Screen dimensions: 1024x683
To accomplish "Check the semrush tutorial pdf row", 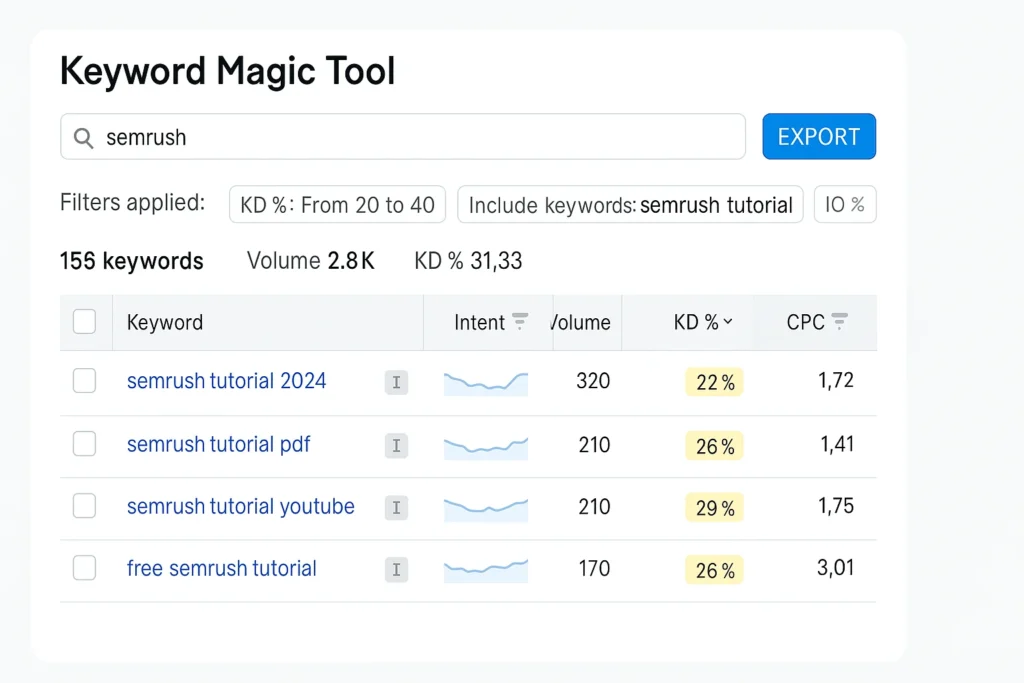I will coord(84,443).
